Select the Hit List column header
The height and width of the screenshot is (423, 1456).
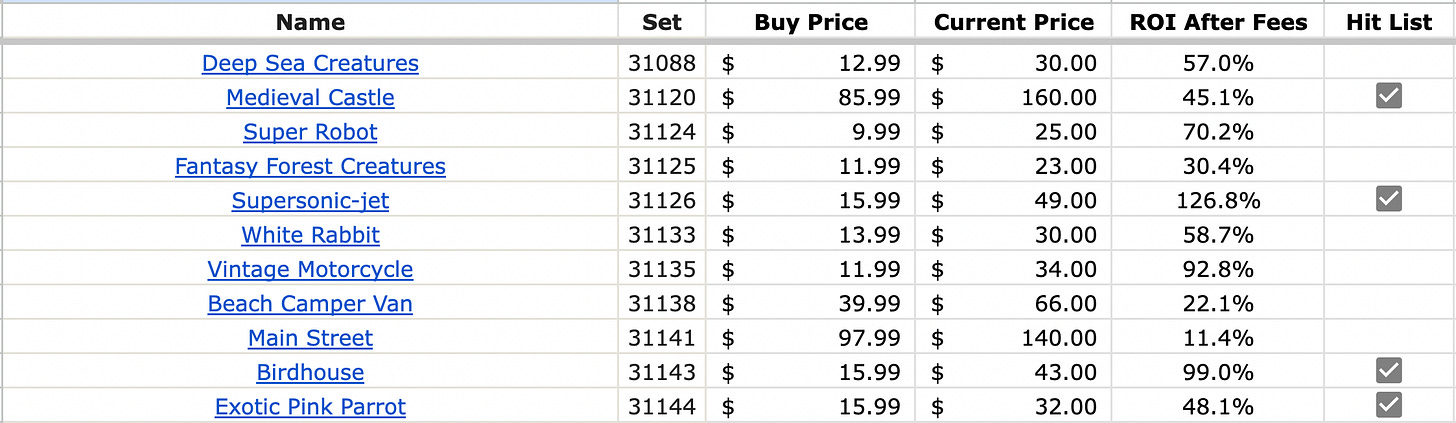(1389, 22)
